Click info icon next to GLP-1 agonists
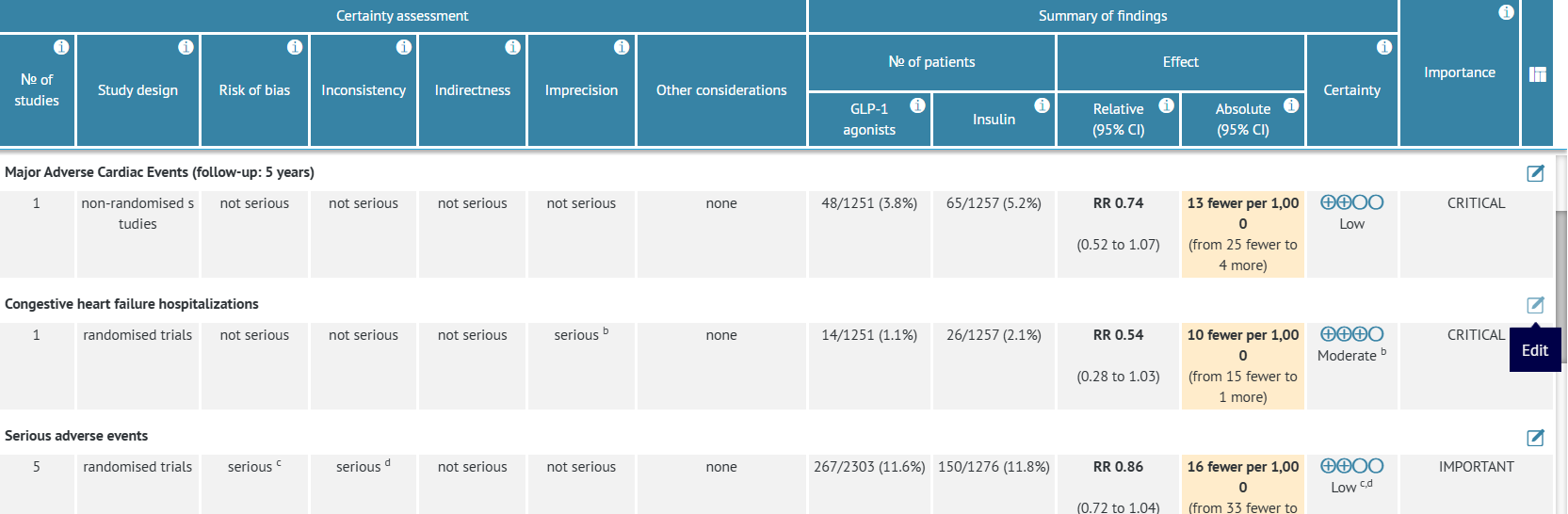This screenshot has height=514, width=1568. [x=917, y=105]
